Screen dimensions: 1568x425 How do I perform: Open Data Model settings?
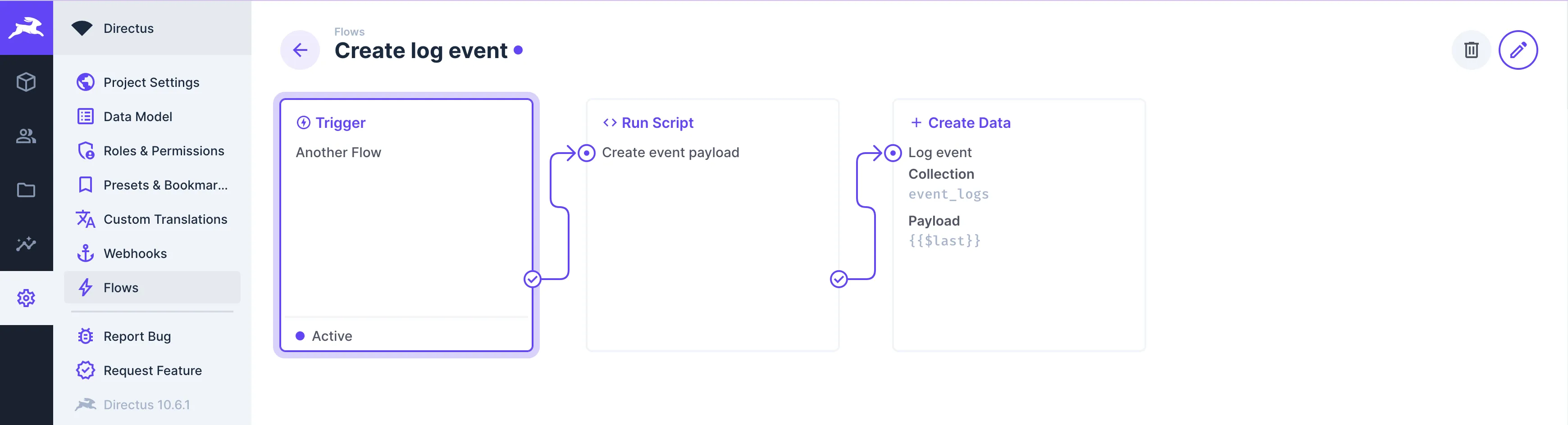[x=137, y=116]
